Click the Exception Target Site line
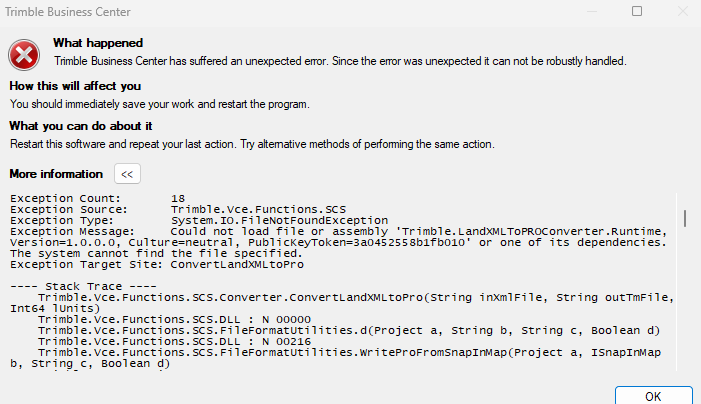The image size is (701, 404). [156, 264]
